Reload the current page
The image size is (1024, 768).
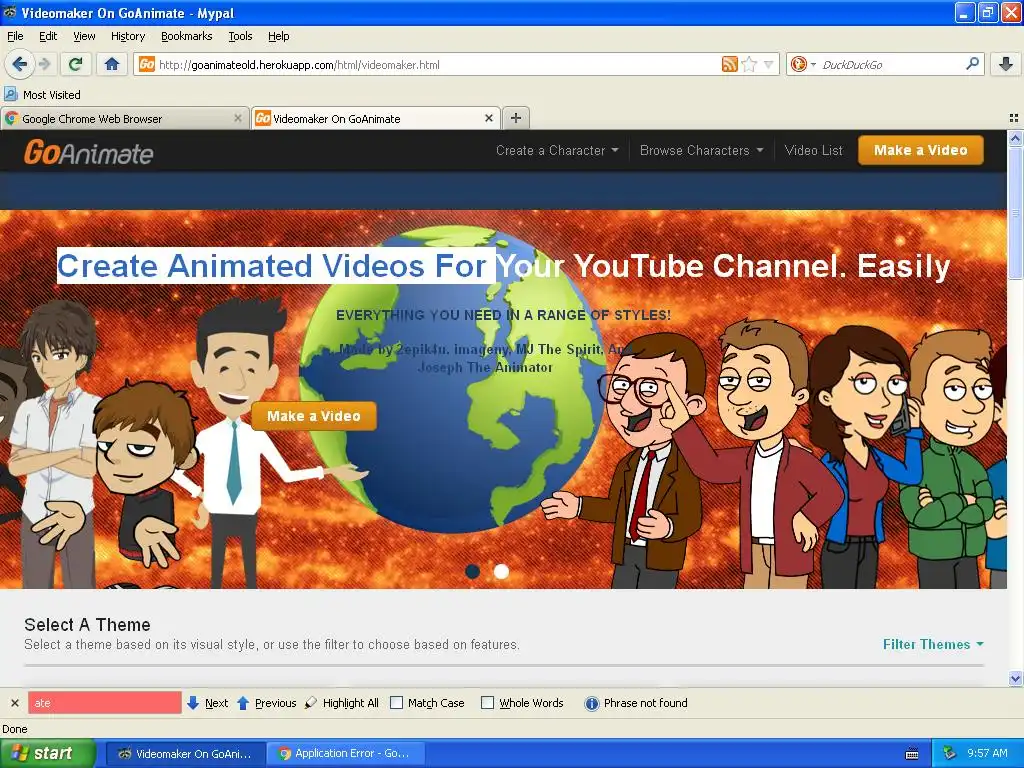tap(75, 64)
